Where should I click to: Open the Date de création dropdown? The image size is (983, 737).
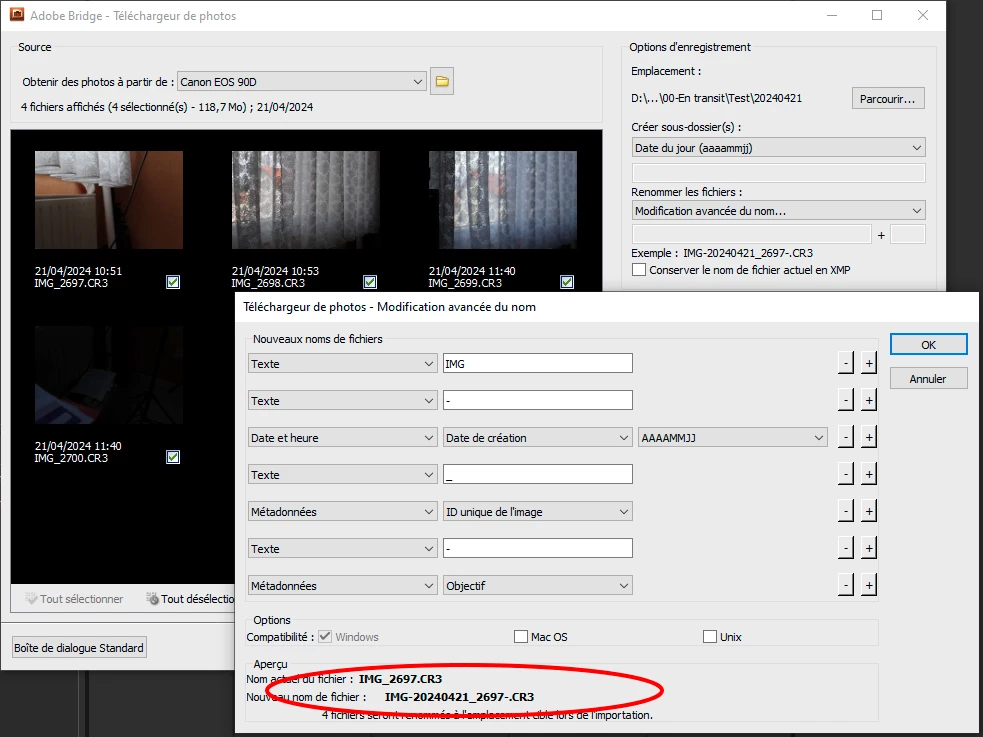(x=537, y=437)
